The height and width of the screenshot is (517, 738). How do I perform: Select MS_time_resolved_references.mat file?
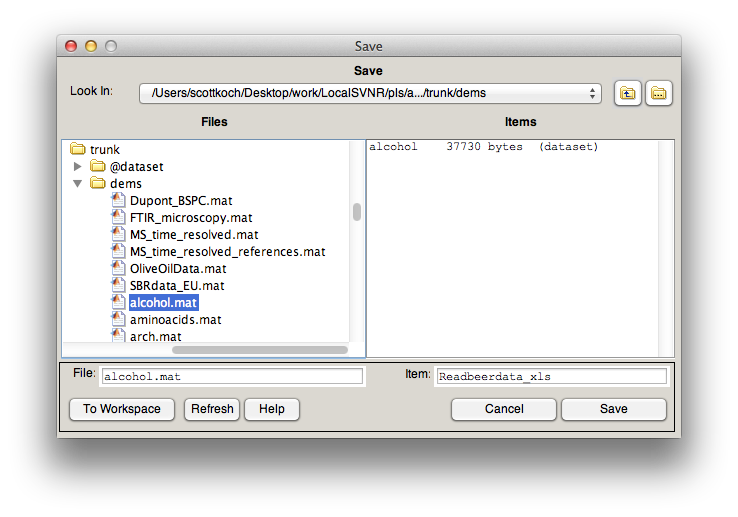227,251
